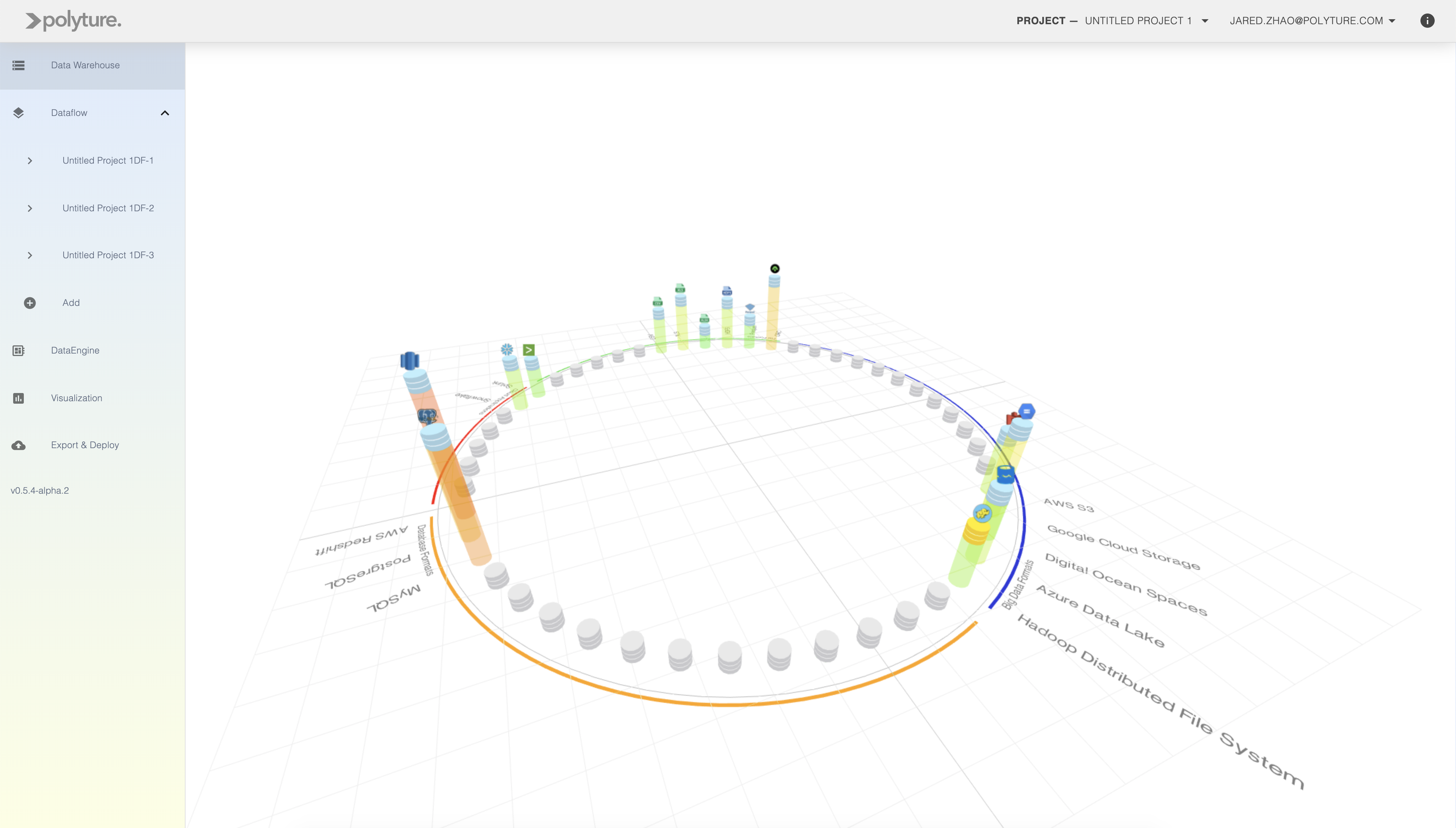The height and width of the screenshot is (828, 1456).
Task: Select the Untitled Project 1DF-1 dataflow
Action: 108,161
